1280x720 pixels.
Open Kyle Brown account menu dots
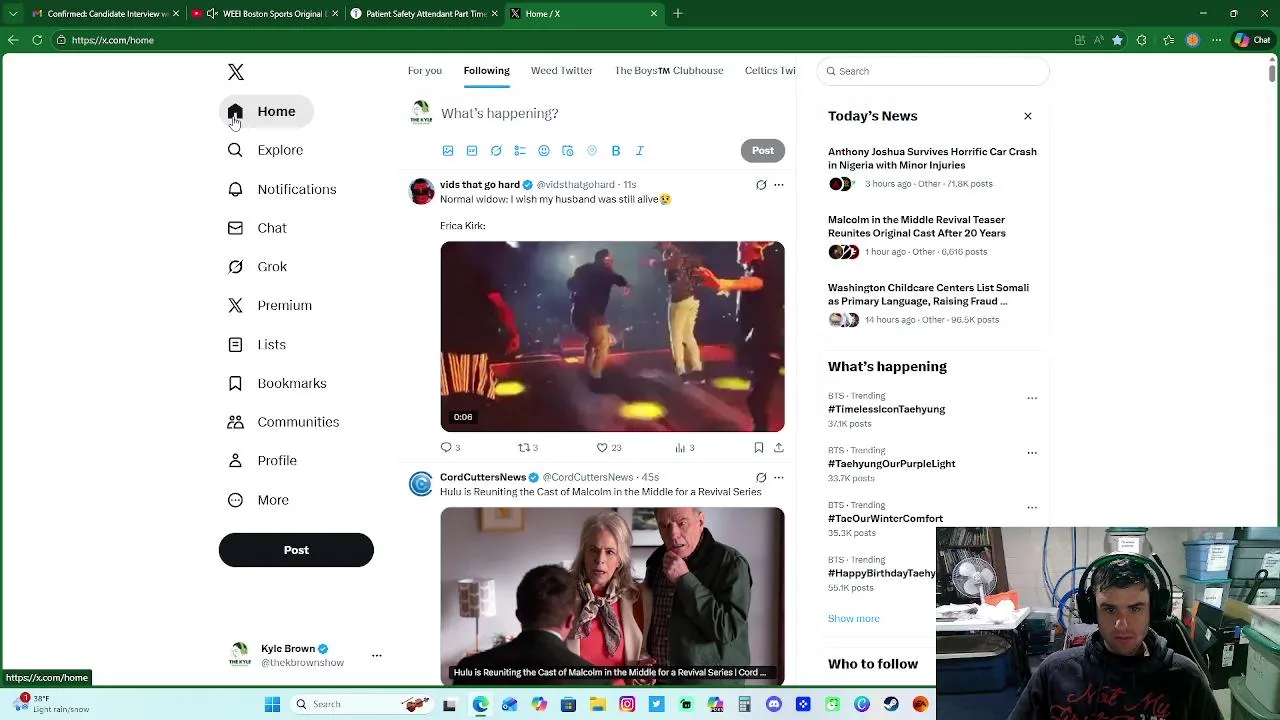[x=377, y=656]
